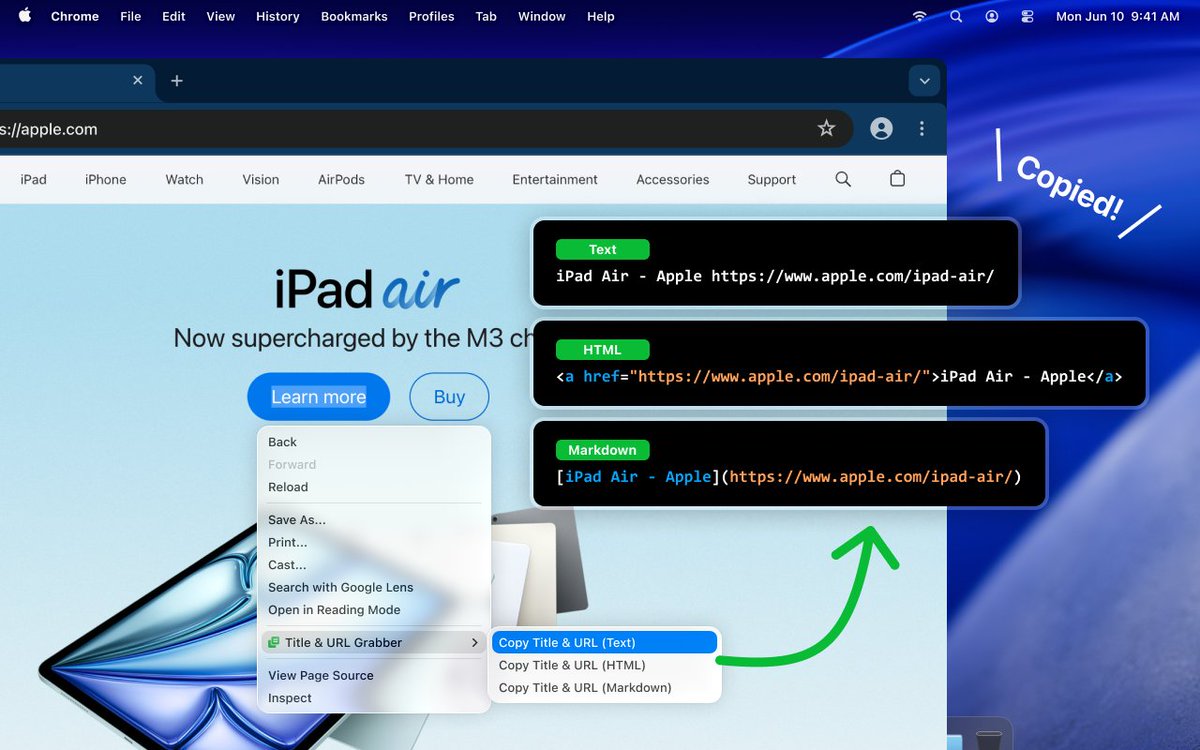Click the user account icon in menu bar
Viewport: 1200px width, 750px height.
pos(991,17)
